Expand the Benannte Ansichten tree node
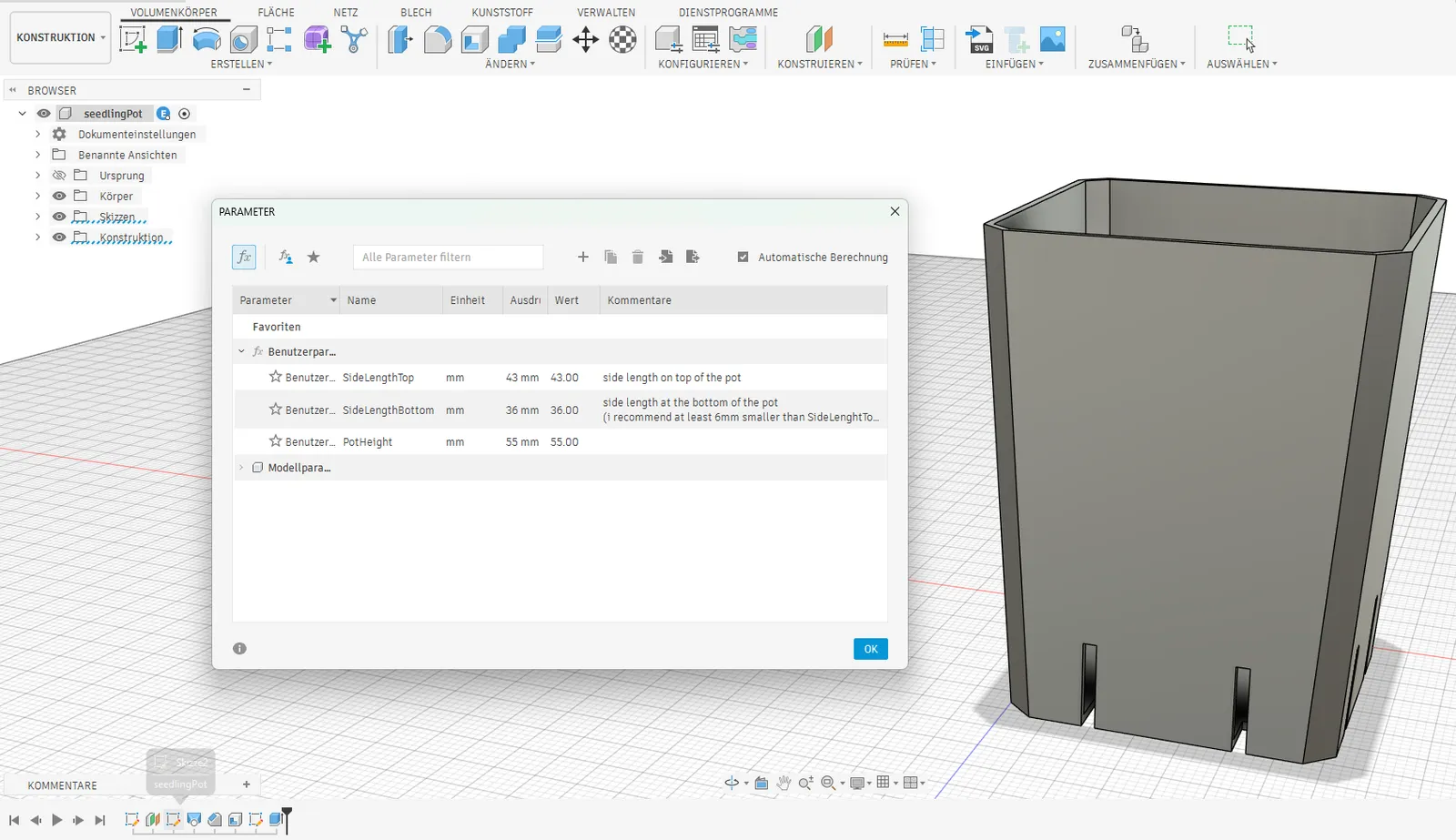Screen dimensions: 1456x840 tap(37, 155)
